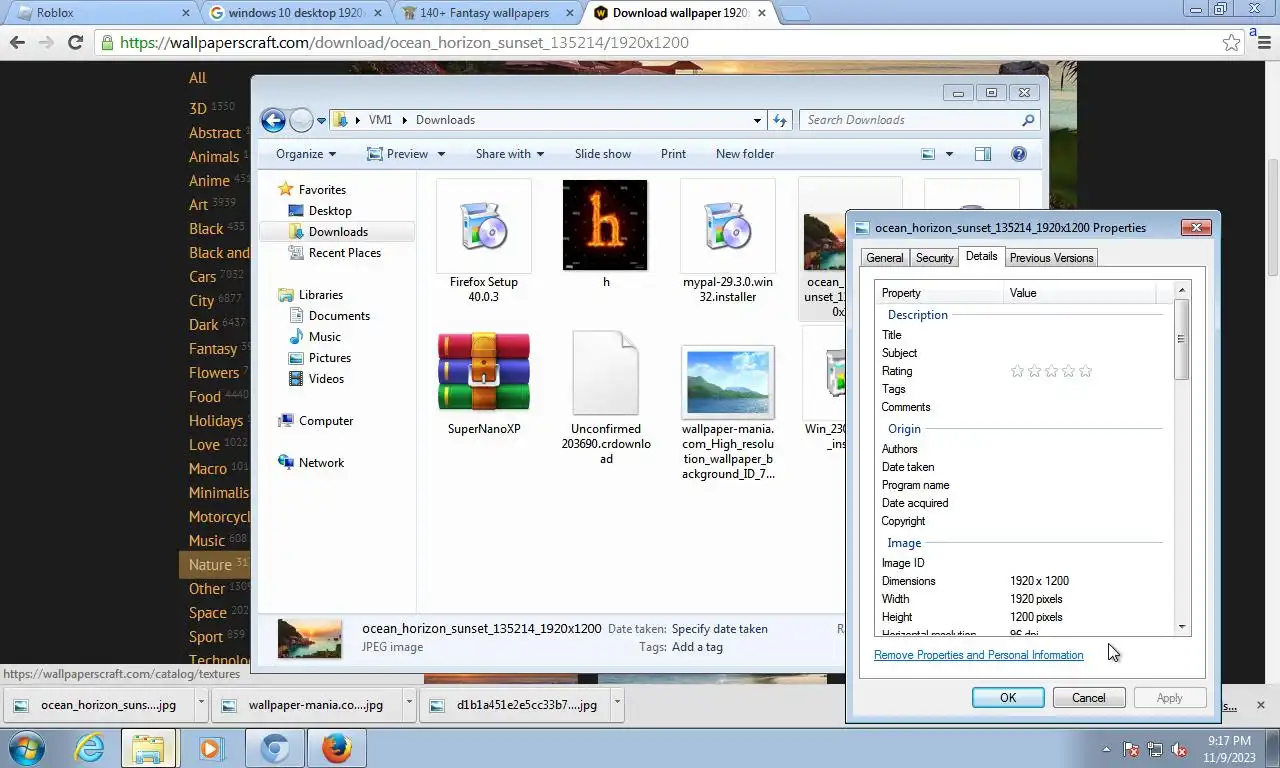Open the Organize dropdown menu

(306, 154)
